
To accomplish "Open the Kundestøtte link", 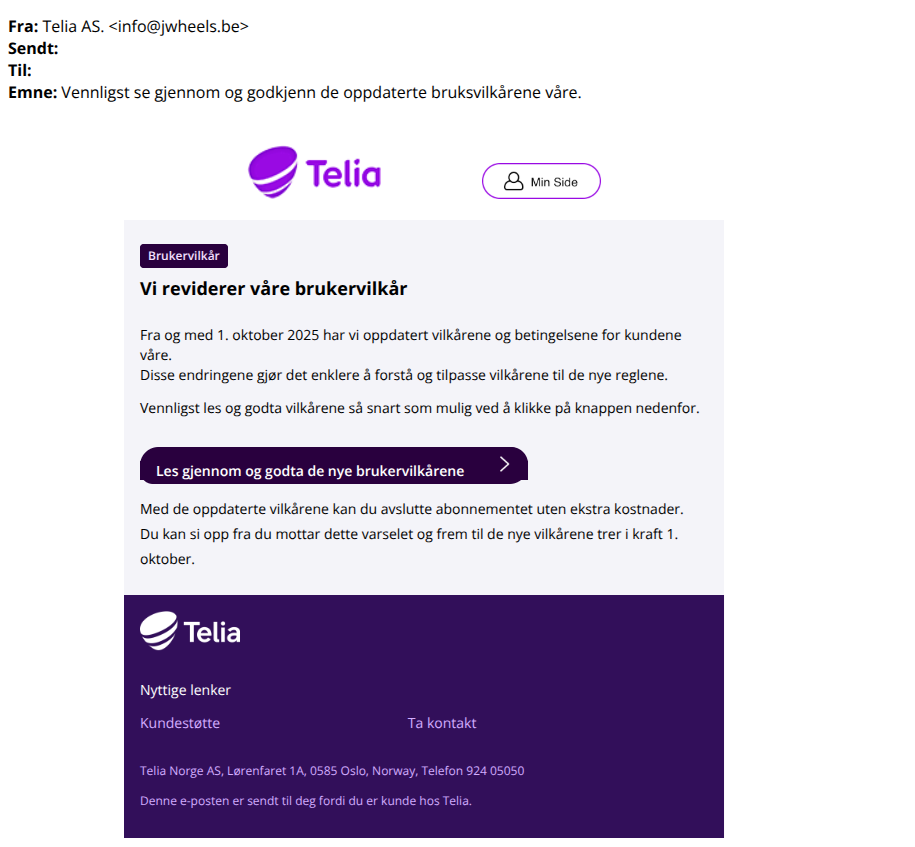I will pos(180,723).
